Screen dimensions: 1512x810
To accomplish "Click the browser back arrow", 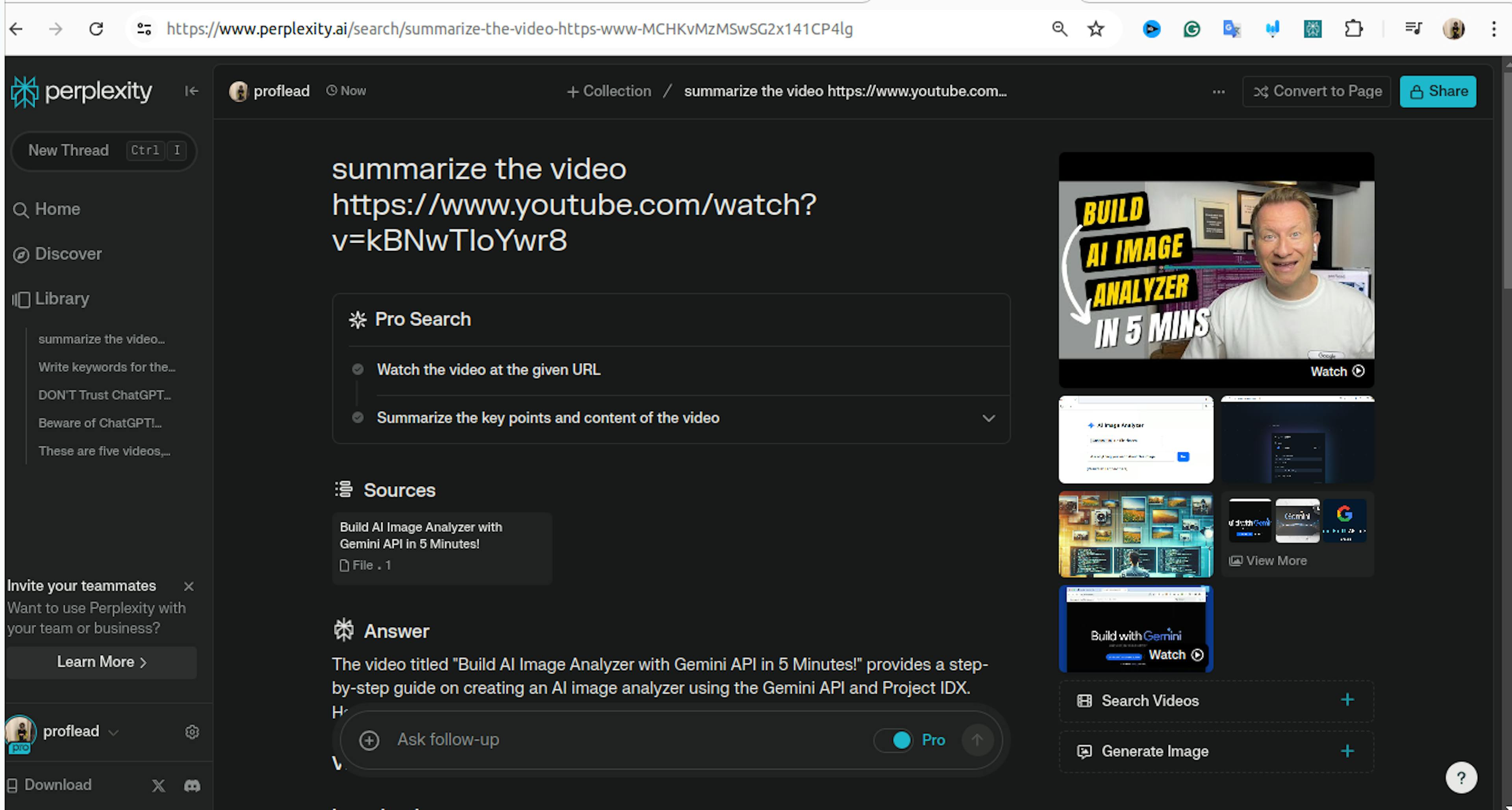I will [17, 29].
